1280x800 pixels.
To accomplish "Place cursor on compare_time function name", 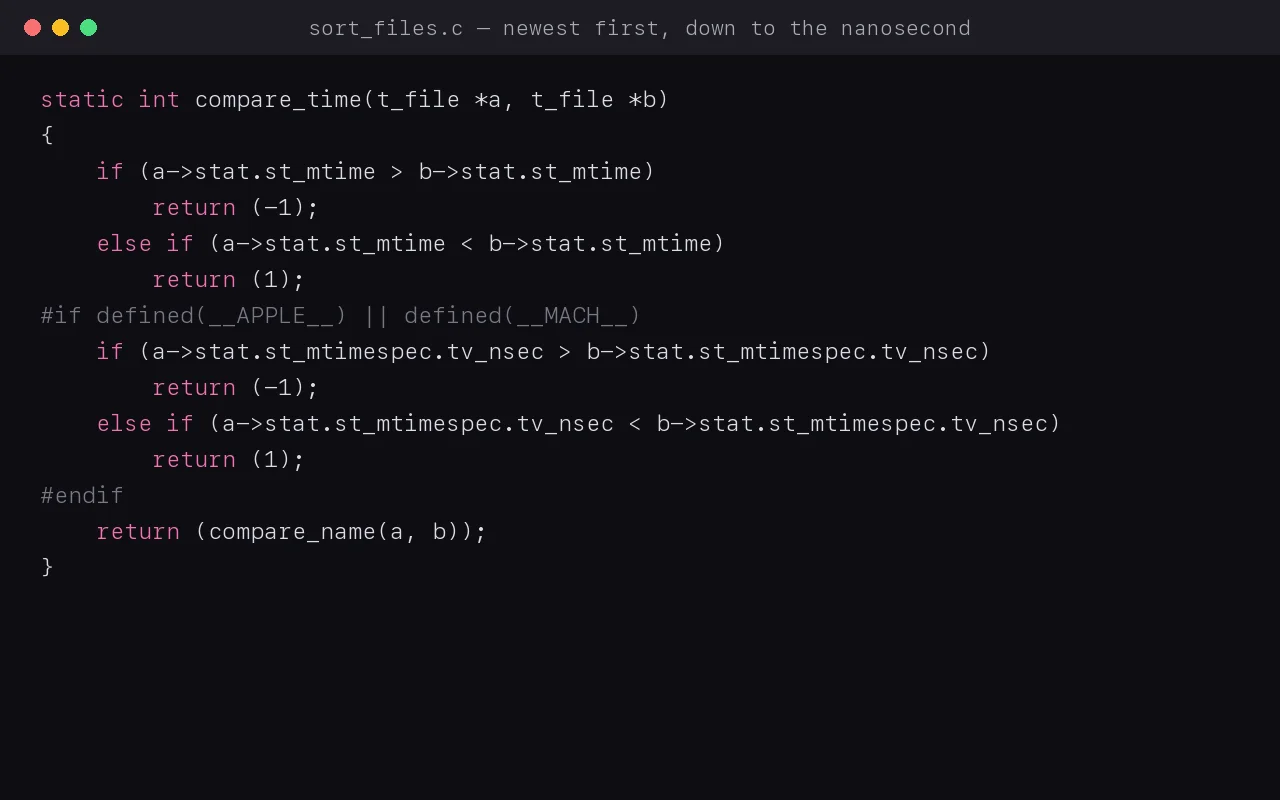I will pyautogui.click(x=278, y=100).
